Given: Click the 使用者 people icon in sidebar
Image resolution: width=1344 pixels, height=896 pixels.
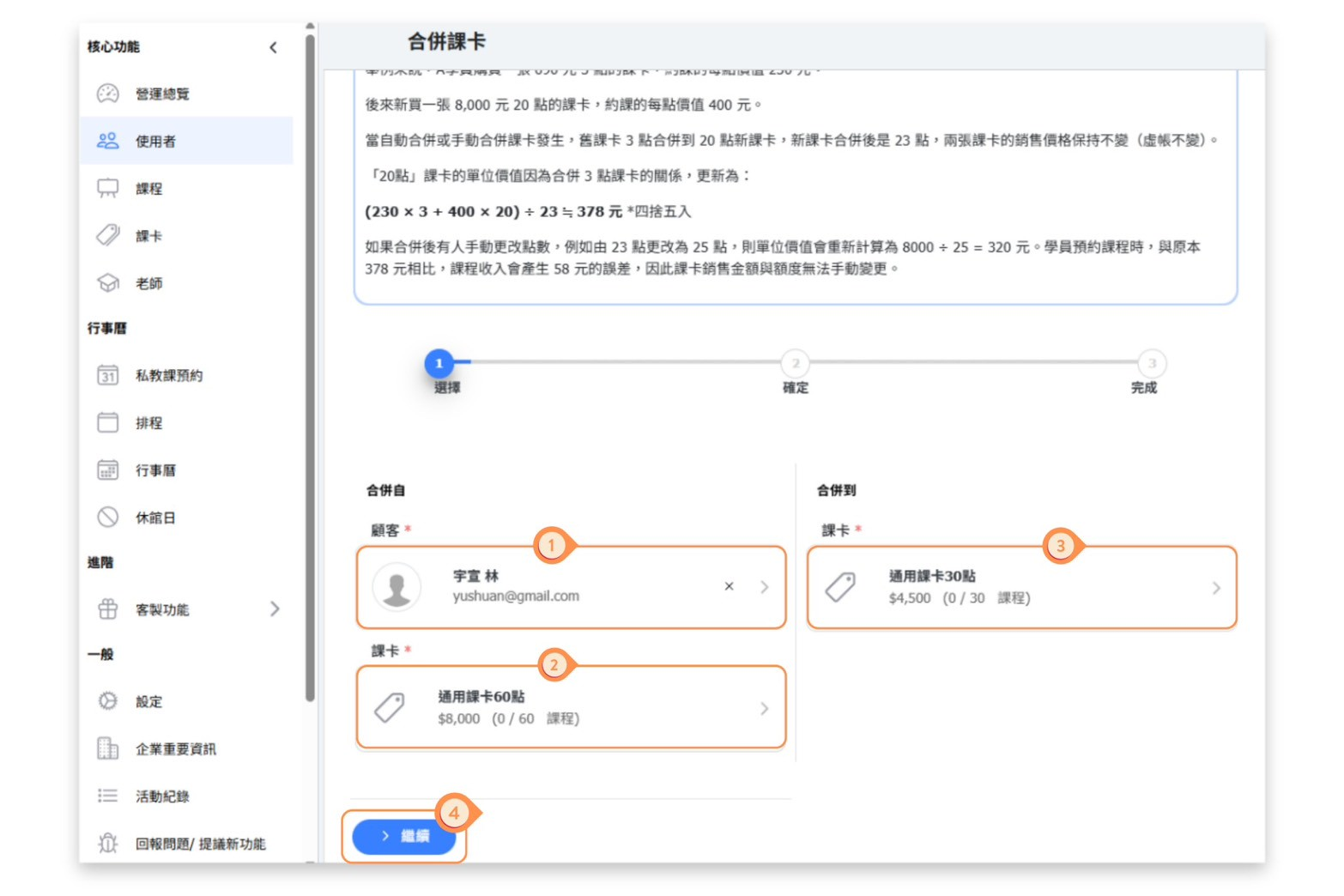Looking at the screenshot, I should [x=108, y=141].
